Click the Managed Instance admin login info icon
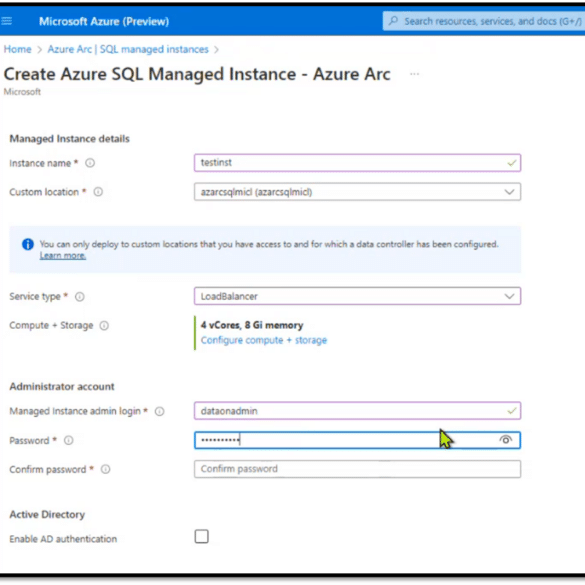 point(159,411)
